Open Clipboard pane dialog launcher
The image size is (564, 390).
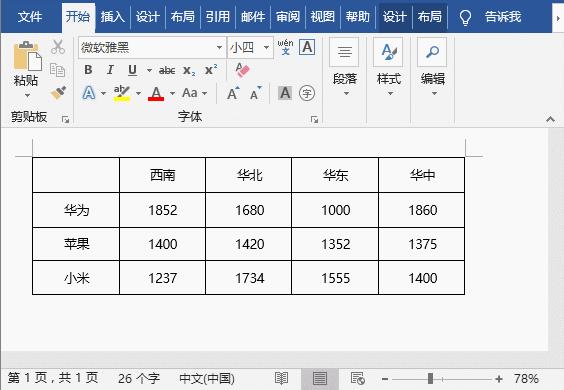pyautogui.click(x=65, y=119)
